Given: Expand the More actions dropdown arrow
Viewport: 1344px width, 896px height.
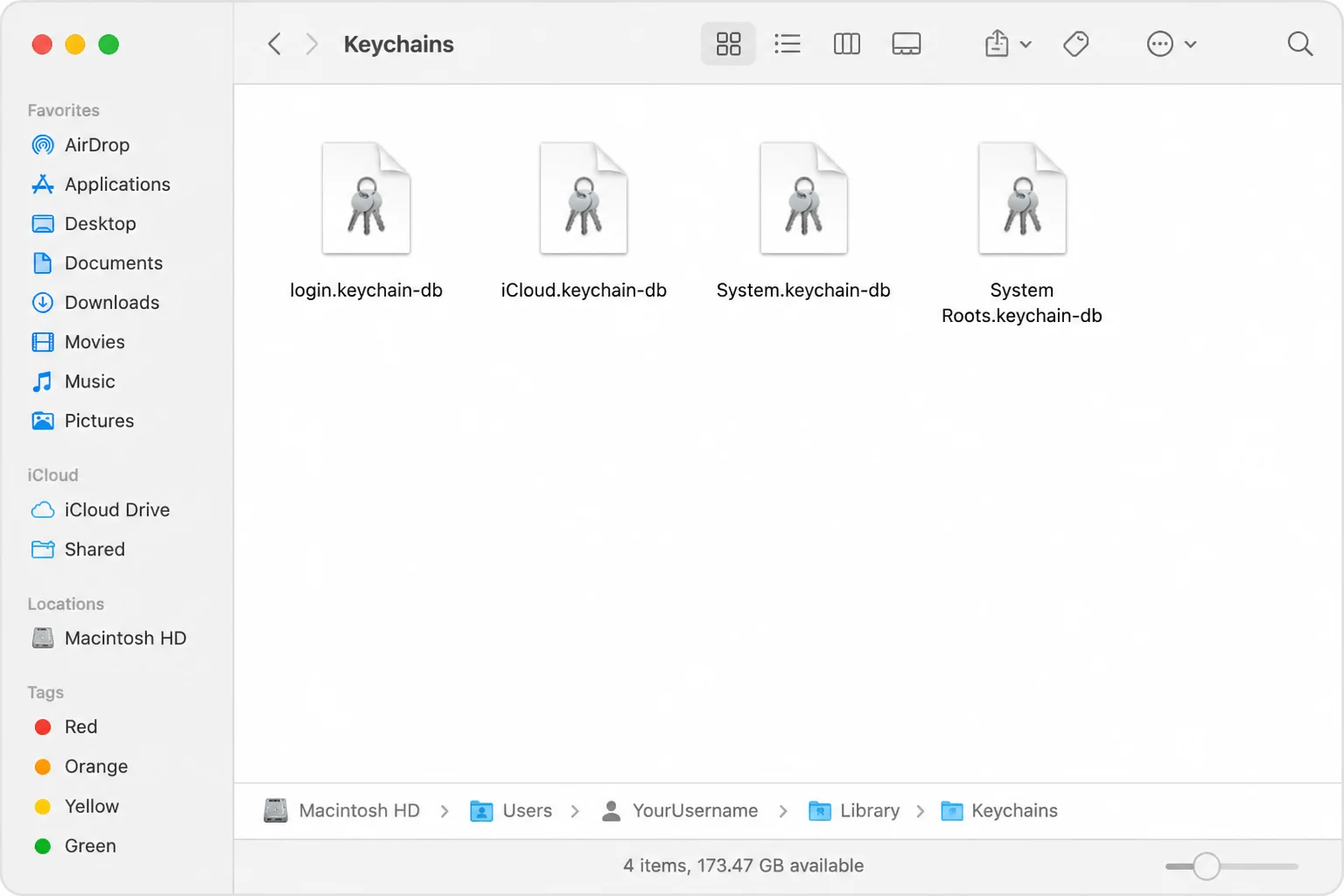Looking at the screenshot, I should click(x=1190, y=45).
